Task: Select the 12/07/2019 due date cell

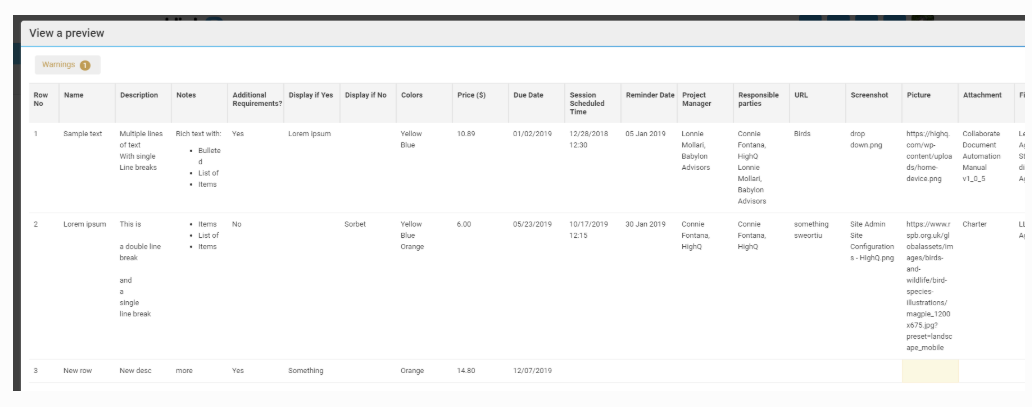Action: click(532, 371)
